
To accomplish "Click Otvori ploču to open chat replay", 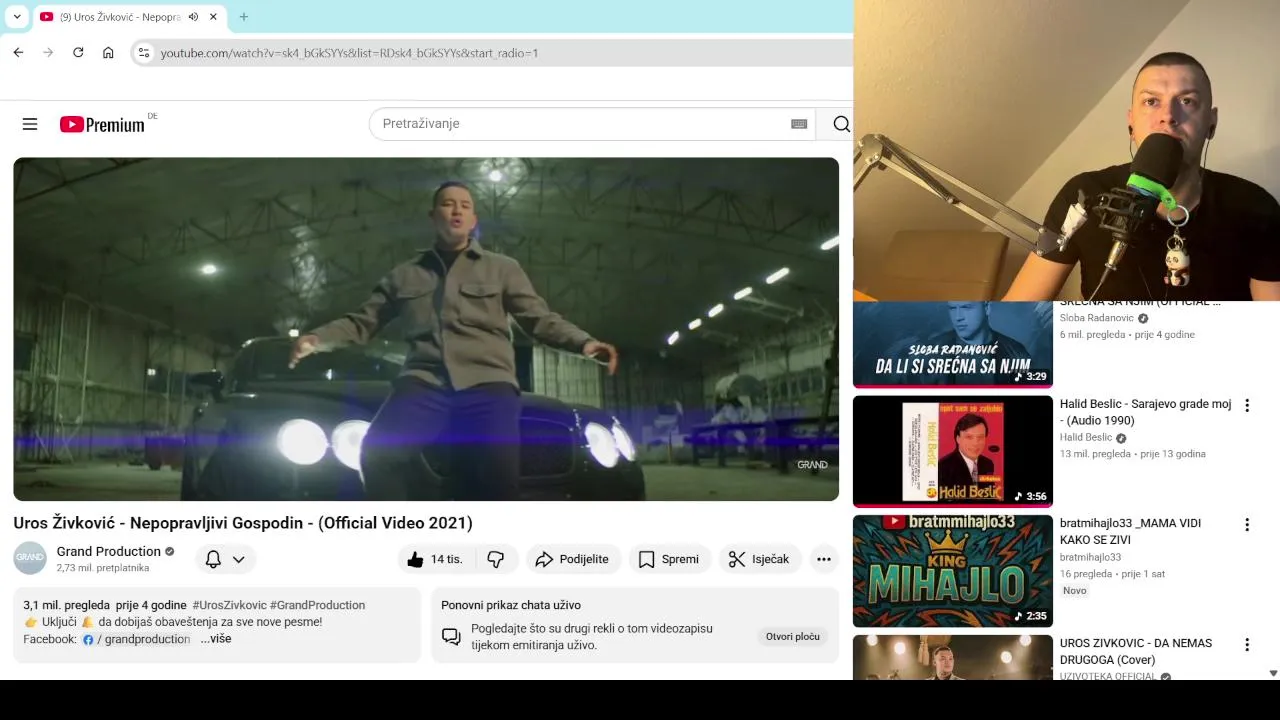I will (793, 637).
